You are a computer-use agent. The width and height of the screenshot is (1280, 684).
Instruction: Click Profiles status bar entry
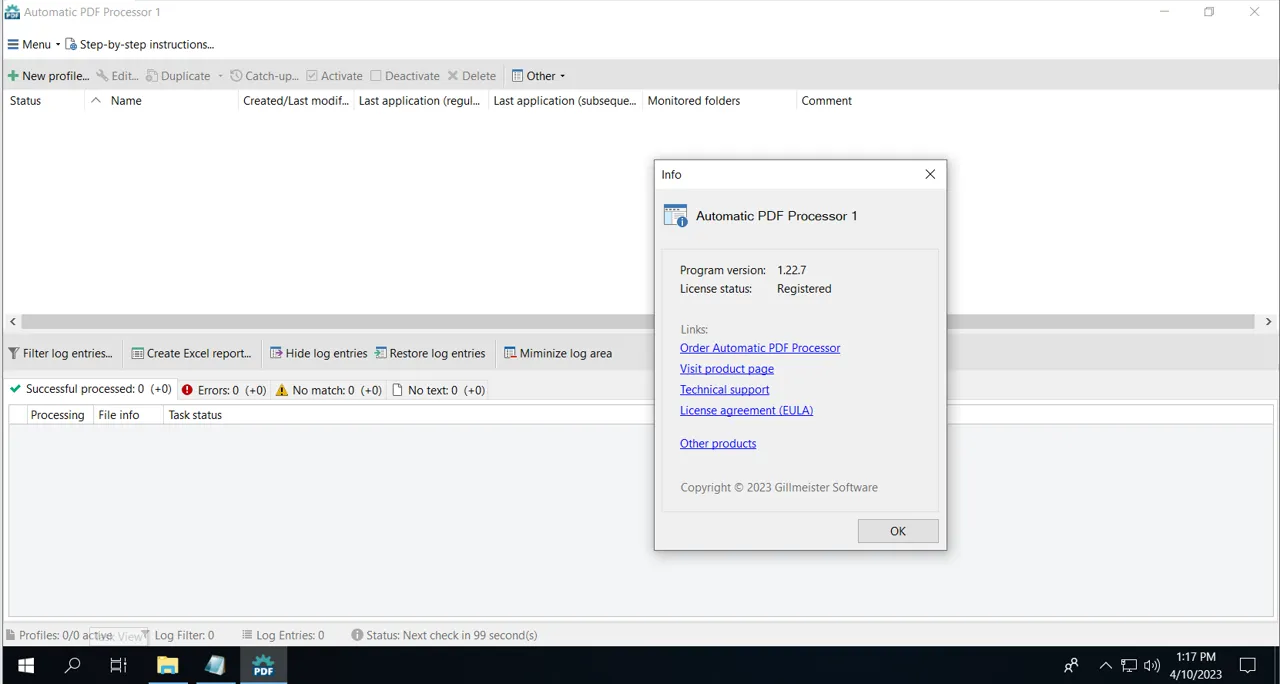tap(59, 635)
